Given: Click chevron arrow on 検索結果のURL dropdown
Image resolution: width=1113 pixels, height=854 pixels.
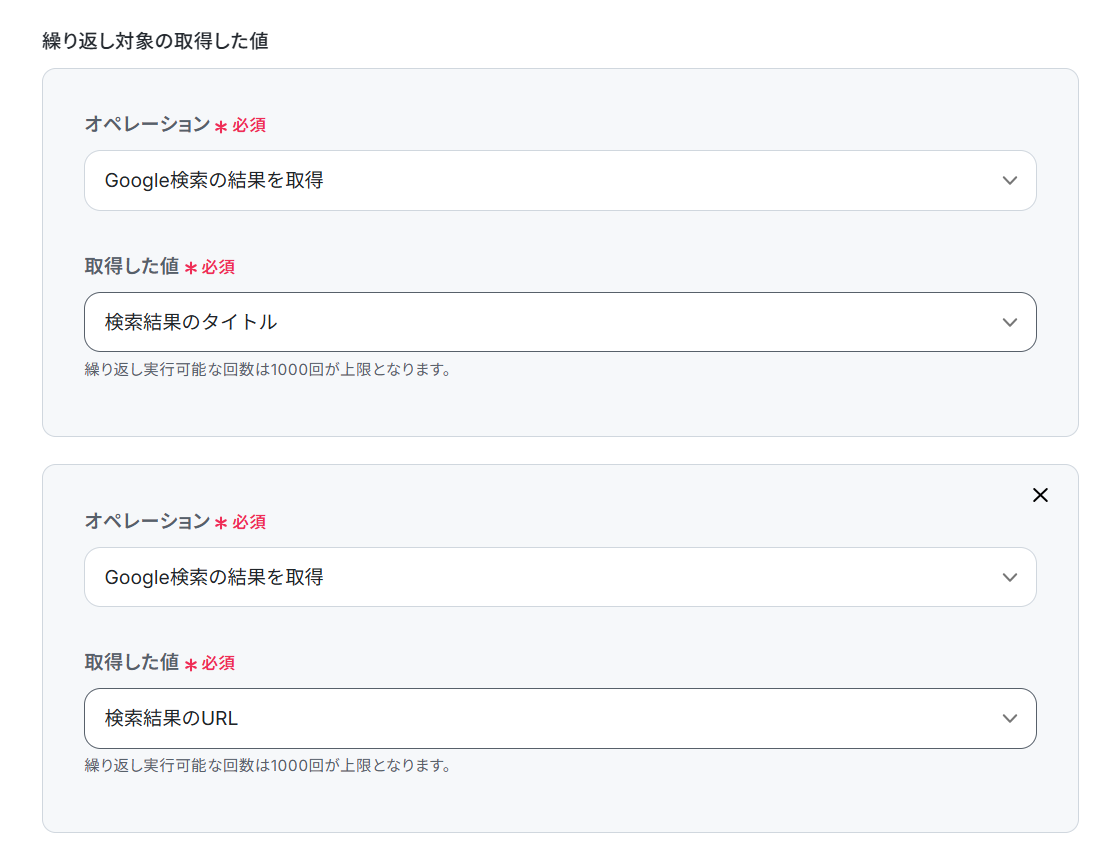Looking at the screenshot, I should pos(1009,718).
